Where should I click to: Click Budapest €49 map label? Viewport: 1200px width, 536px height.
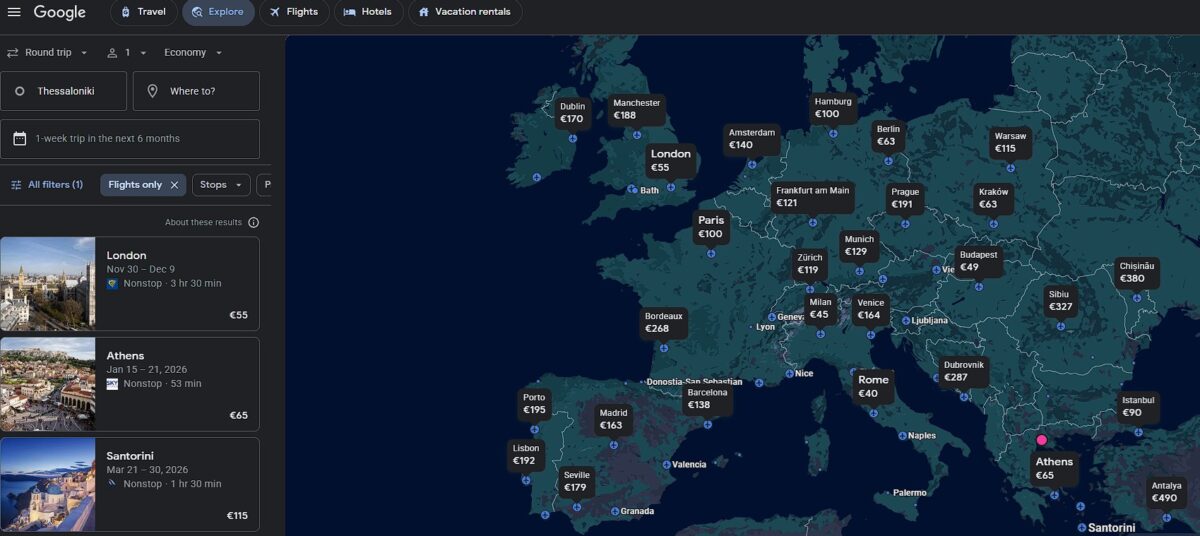click(x=978, y=261)
